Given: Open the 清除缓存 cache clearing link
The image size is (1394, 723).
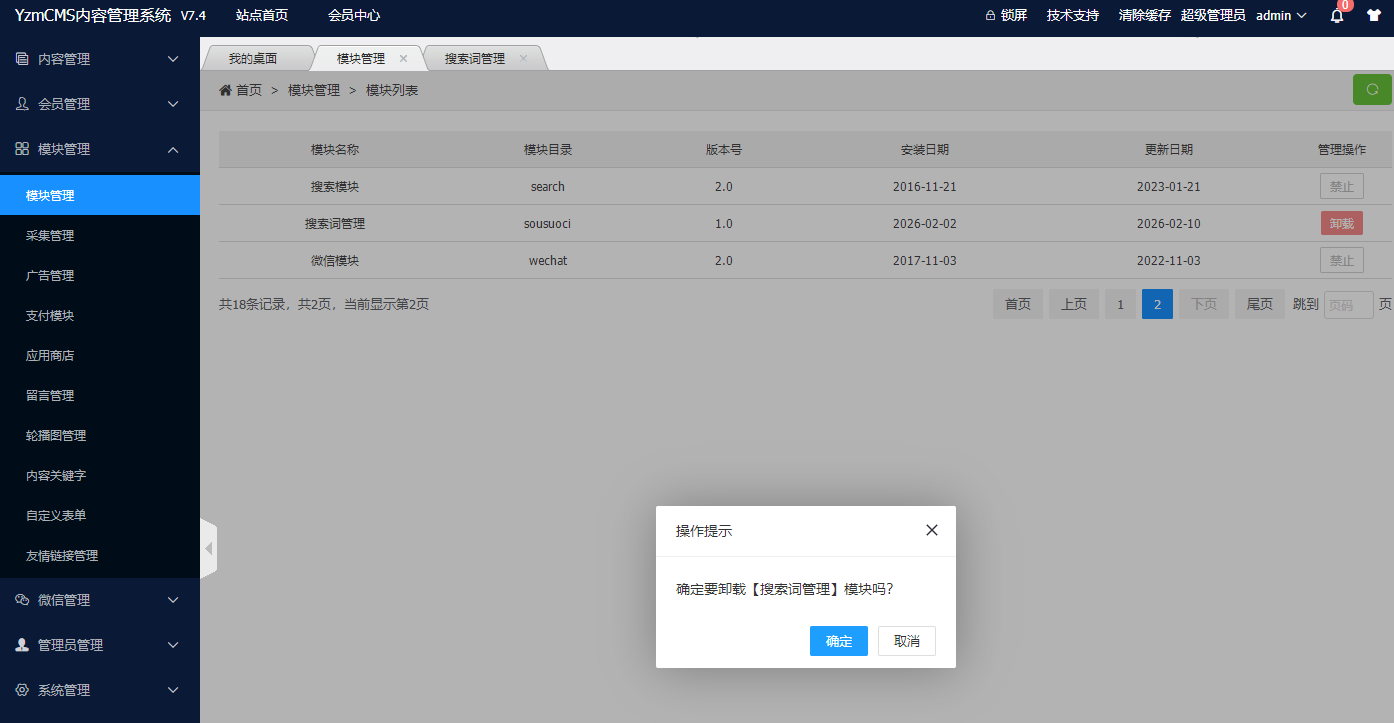Looking at the screenshot, I should point(1144,15).
